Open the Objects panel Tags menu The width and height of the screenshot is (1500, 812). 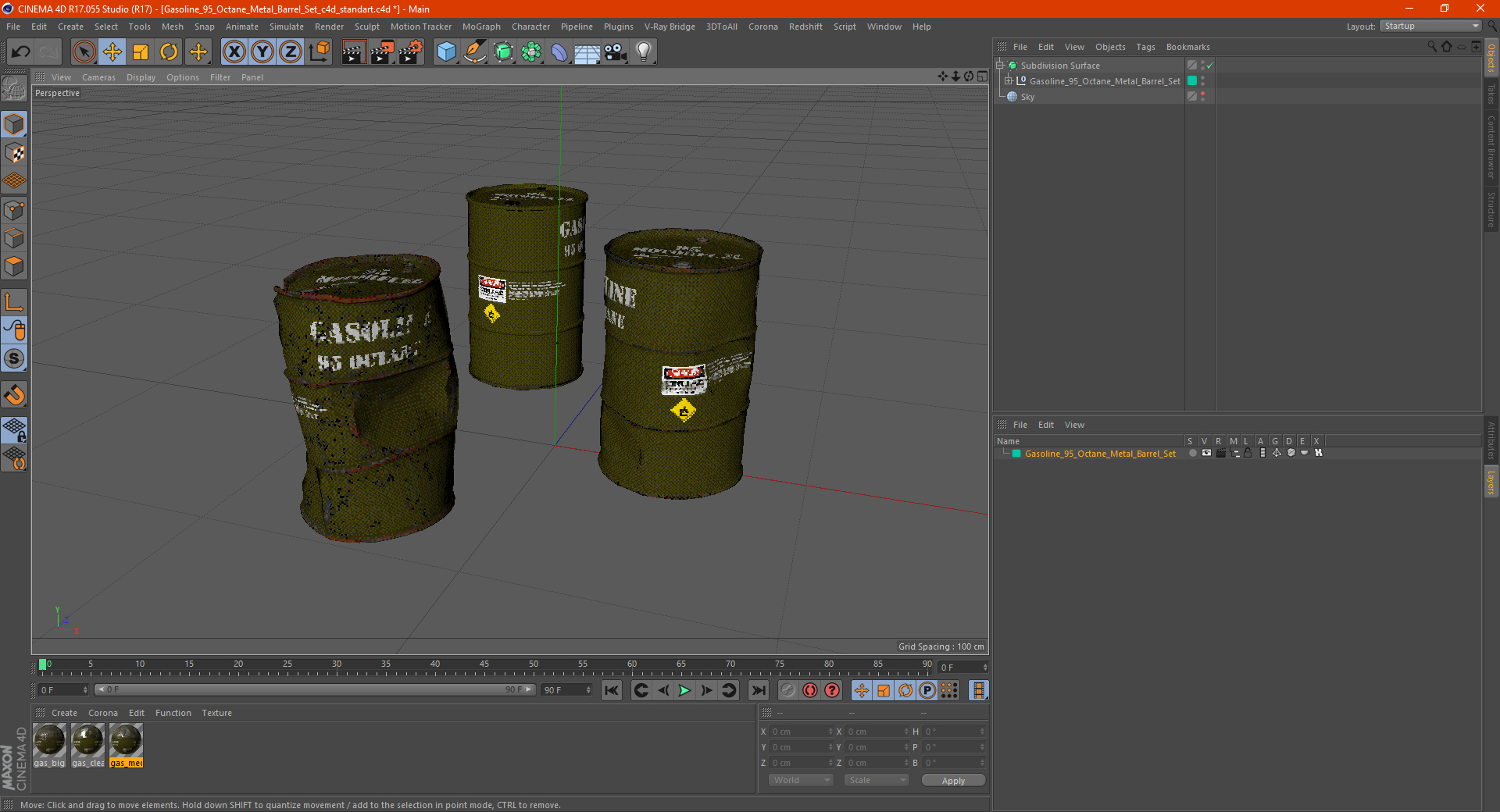point(1145,47)
